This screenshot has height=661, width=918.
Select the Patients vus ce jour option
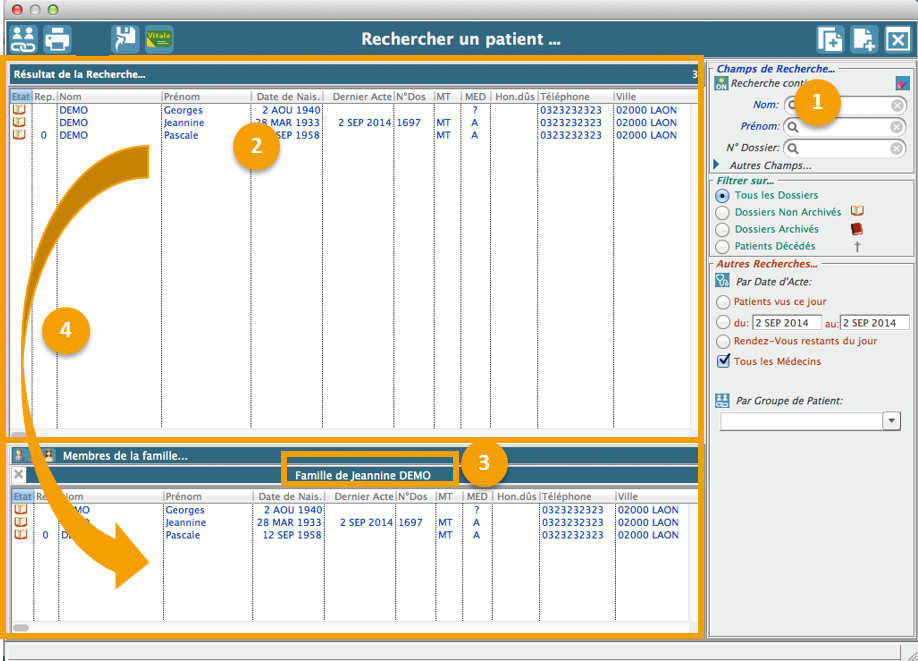coord(723,301)
